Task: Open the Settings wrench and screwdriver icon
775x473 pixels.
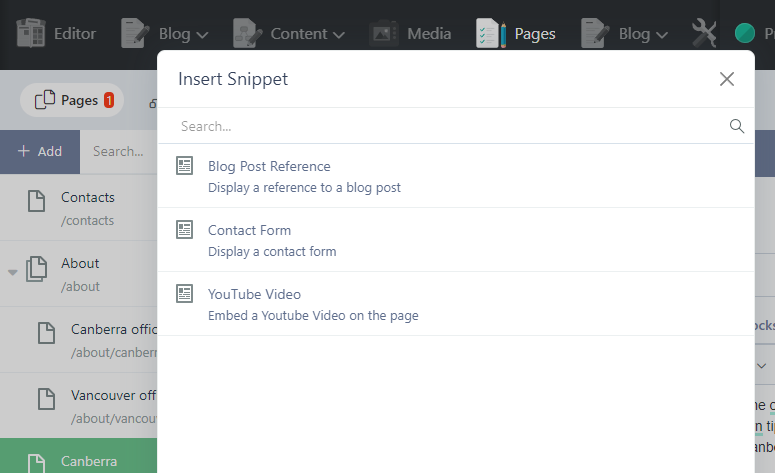Action: pyautogui.click(x=704, y=33)
